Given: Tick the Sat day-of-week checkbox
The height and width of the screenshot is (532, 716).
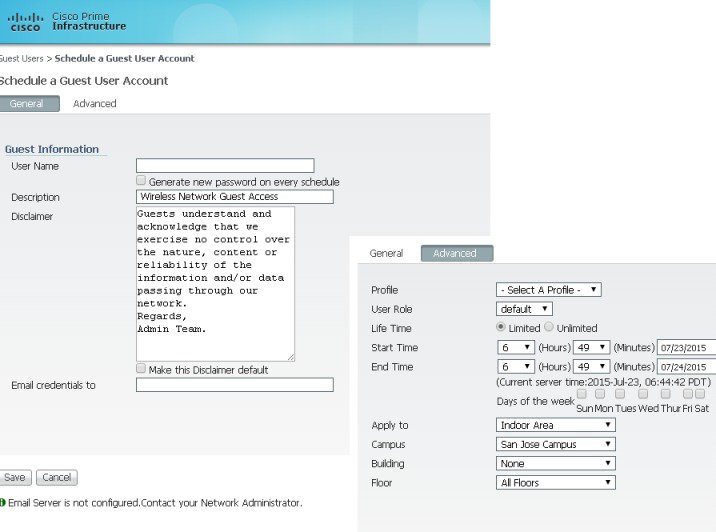Looking at the screenshot, I should [700, 394].
